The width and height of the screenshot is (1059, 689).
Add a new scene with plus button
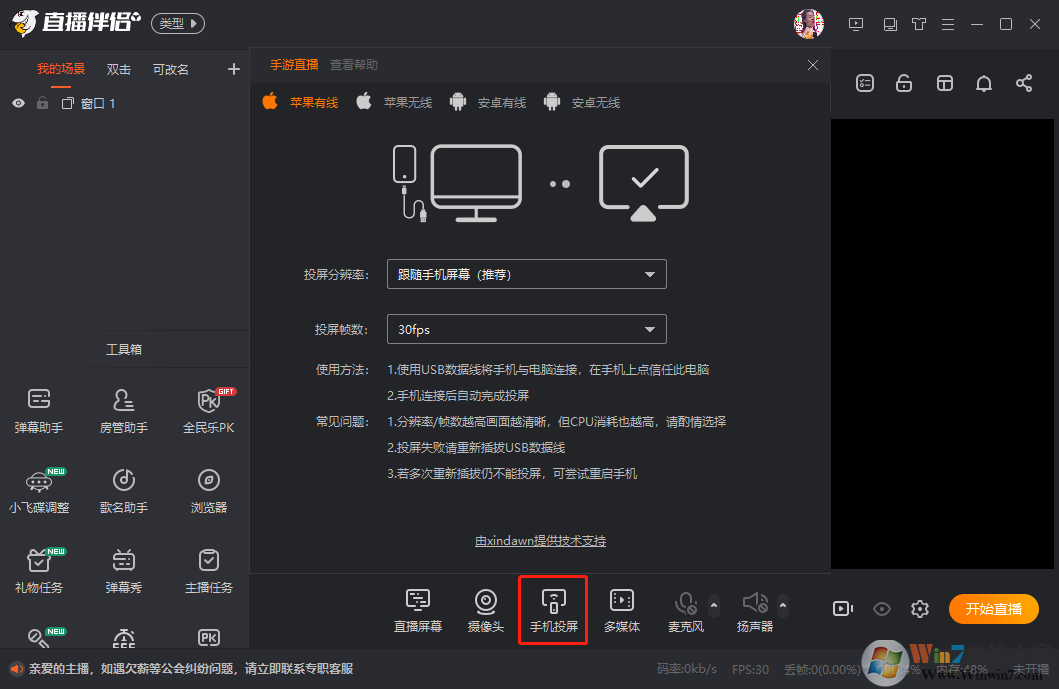(234, 69)
